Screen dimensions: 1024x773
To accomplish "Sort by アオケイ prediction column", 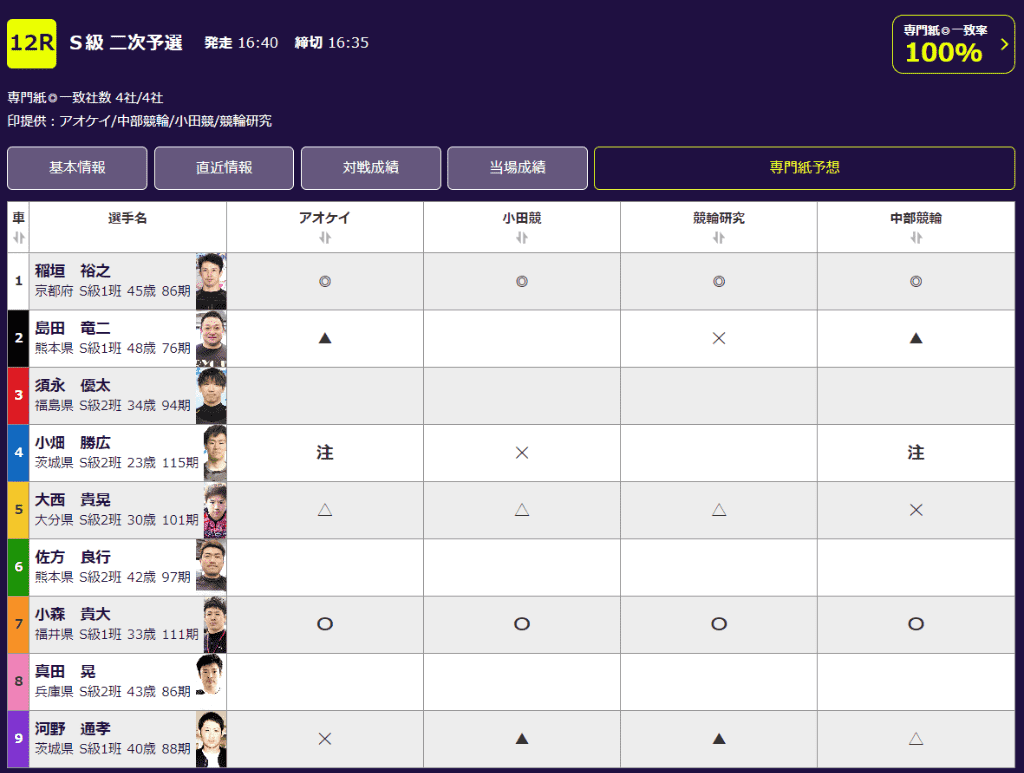I will pos(324,238).
